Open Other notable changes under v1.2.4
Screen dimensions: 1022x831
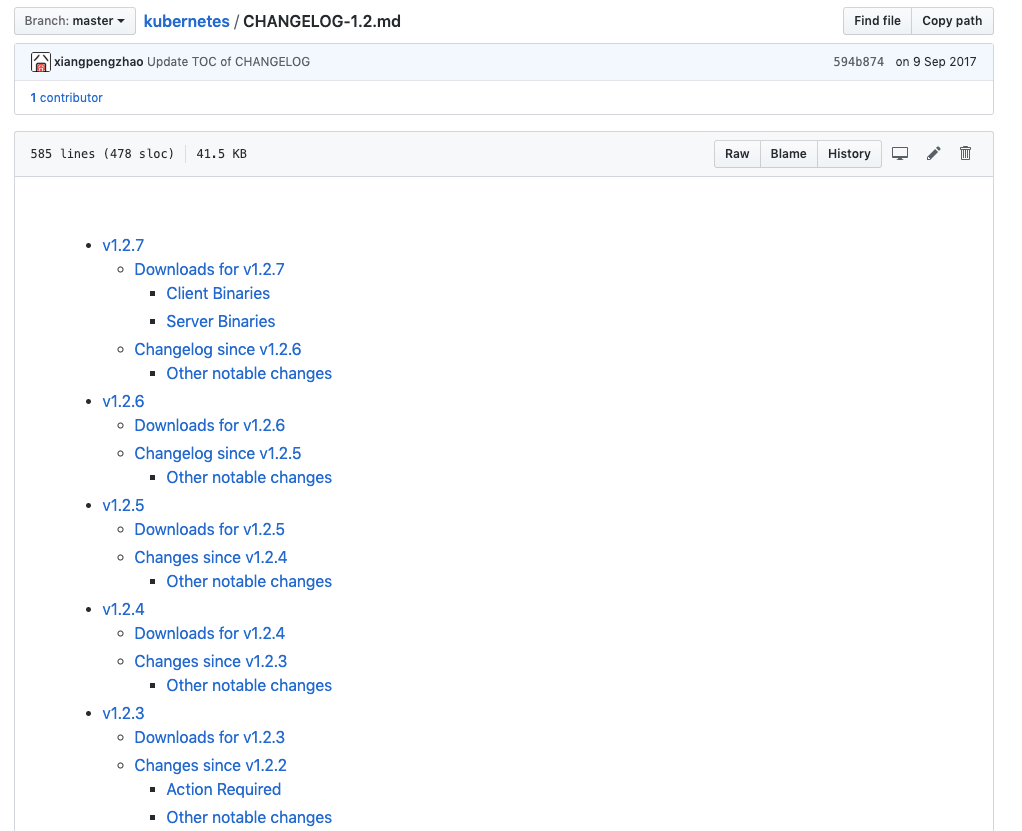pos(249,686)
